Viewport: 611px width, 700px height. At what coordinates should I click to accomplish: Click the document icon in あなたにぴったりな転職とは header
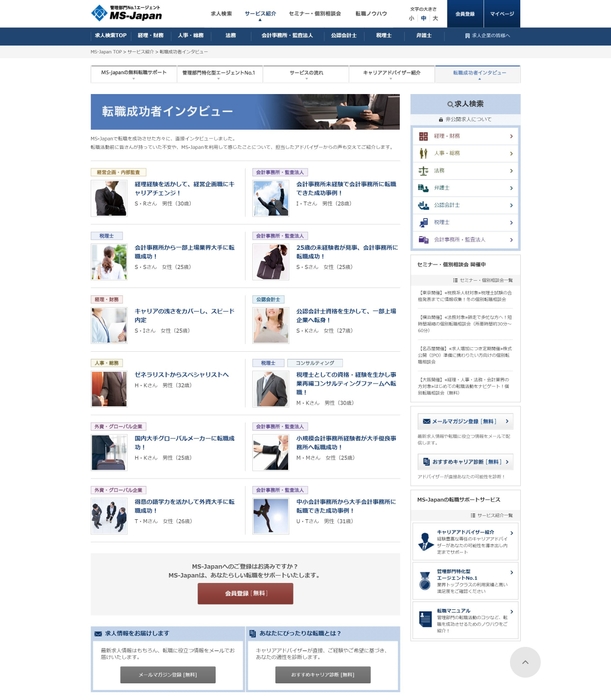pyautogui.click(x=253, y=633)
